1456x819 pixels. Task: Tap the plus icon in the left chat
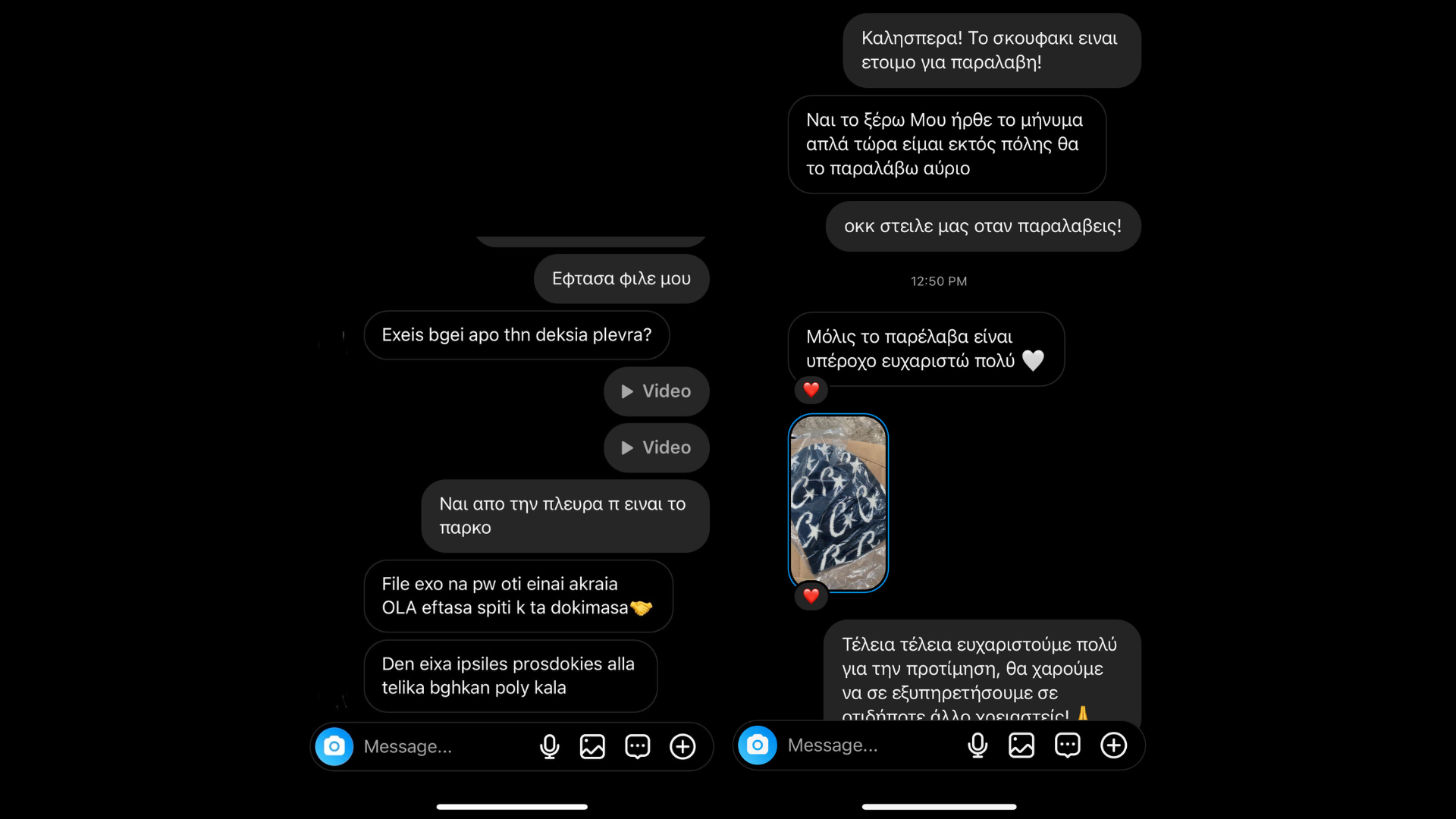click(x=682, y=747)
